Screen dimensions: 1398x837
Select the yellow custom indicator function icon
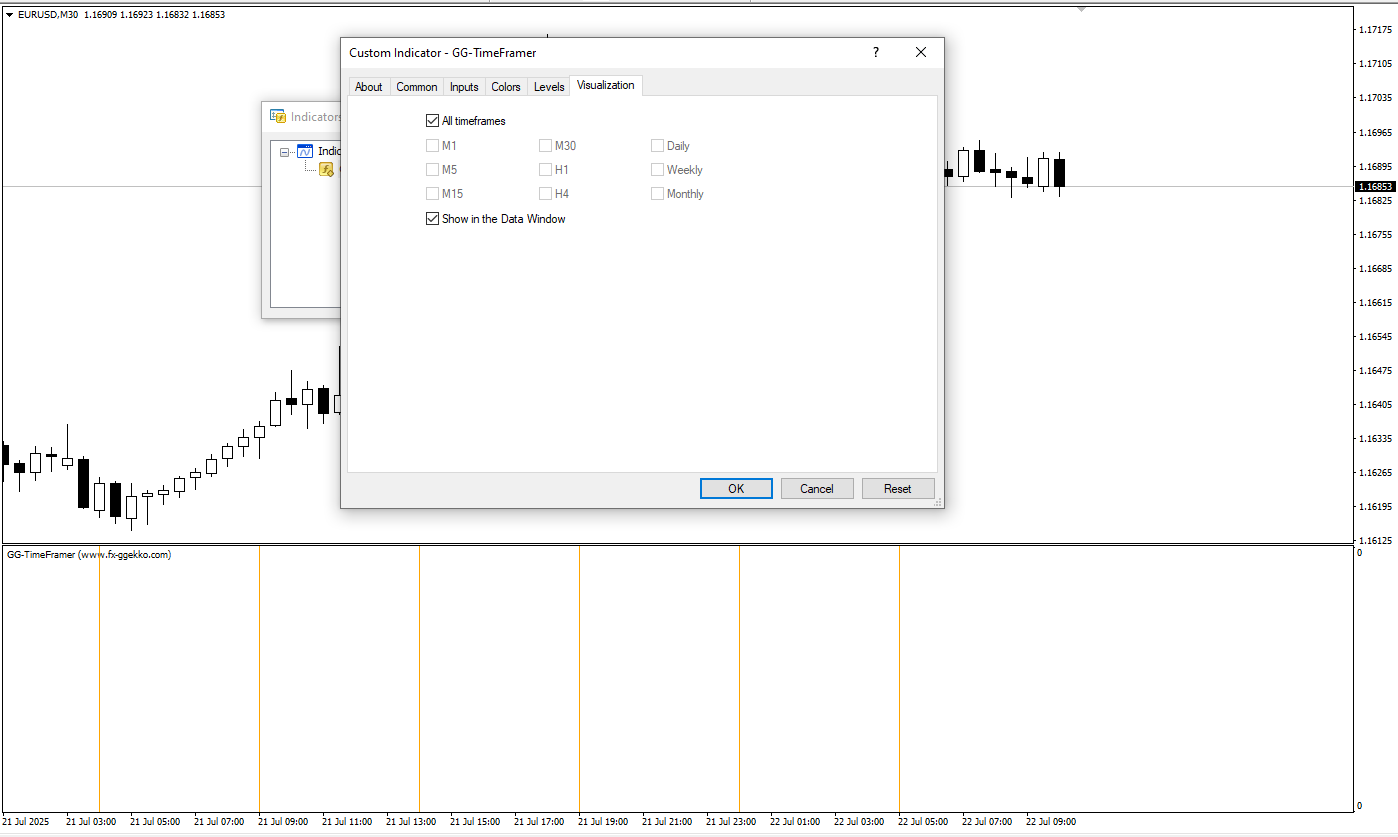326,170
